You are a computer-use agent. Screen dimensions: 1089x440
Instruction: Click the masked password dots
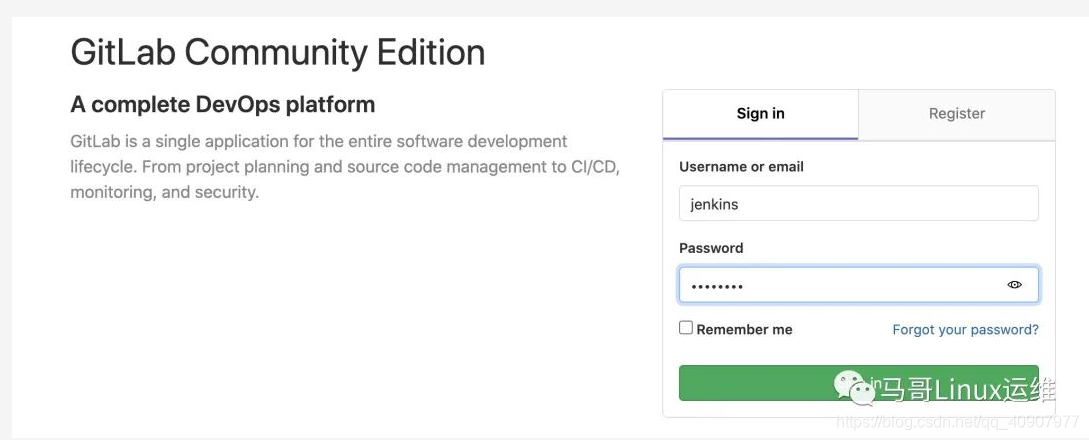coord(716,287)
